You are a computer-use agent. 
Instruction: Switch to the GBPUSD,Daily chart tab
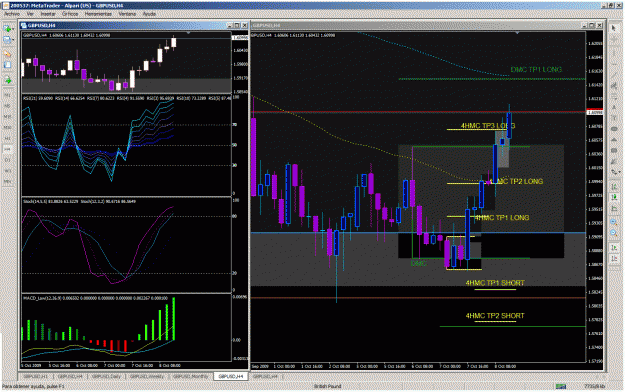106,376
